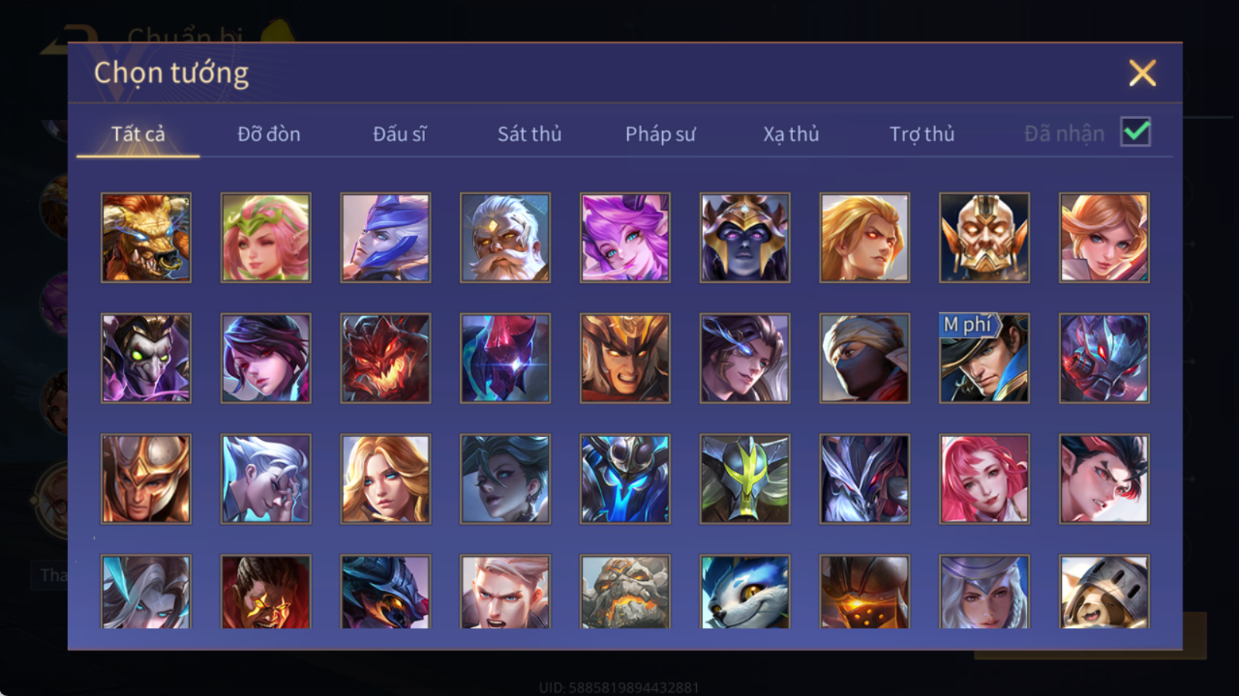Viewport: 1239px width, 696px height.
Task: Choose the blue raccoon hero portrait
Action: (x=745, y=592)
